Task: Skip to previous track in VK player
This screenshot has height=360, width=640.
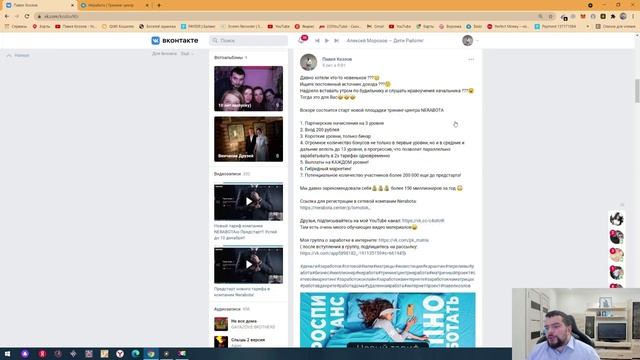Action: tap(317, 40)
